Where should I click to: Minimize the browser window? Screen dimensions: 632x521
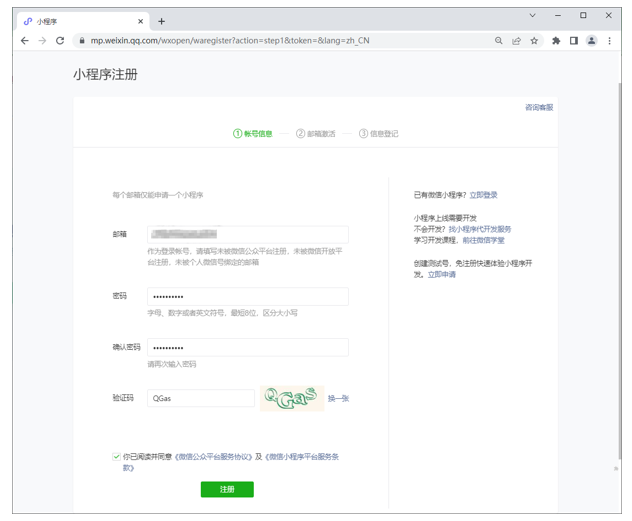[x=558, y=15]
